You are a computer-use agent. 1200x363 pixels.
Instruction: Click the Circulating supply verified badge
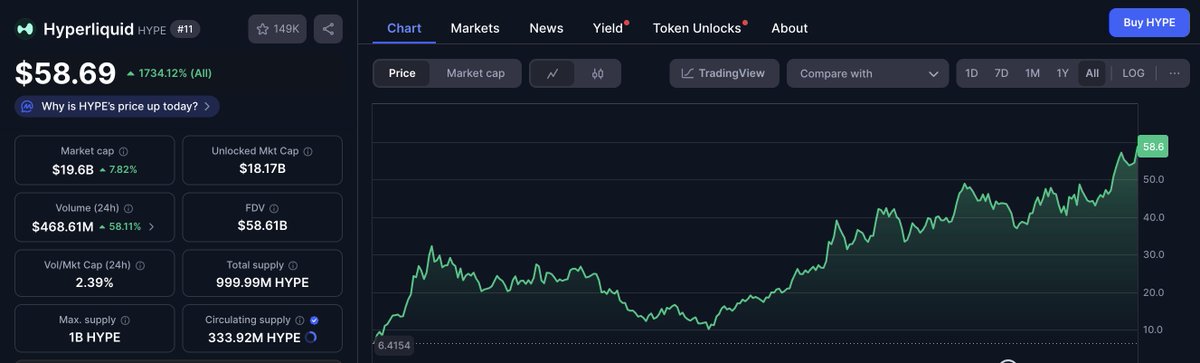pyautogui.click(x=314, y=320)
